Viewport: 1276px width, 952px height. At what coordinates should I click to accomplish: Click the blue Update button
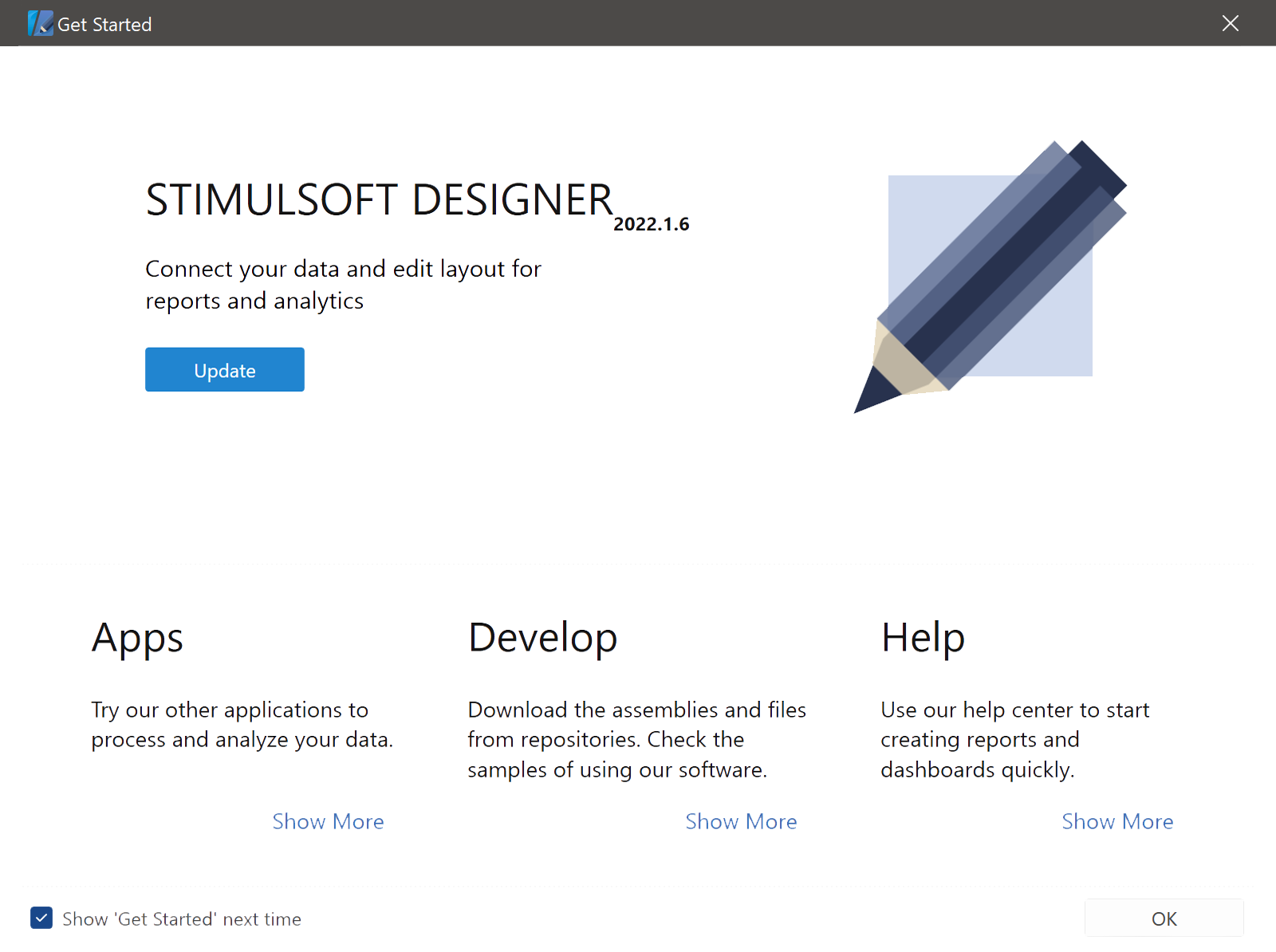(224, 369)
